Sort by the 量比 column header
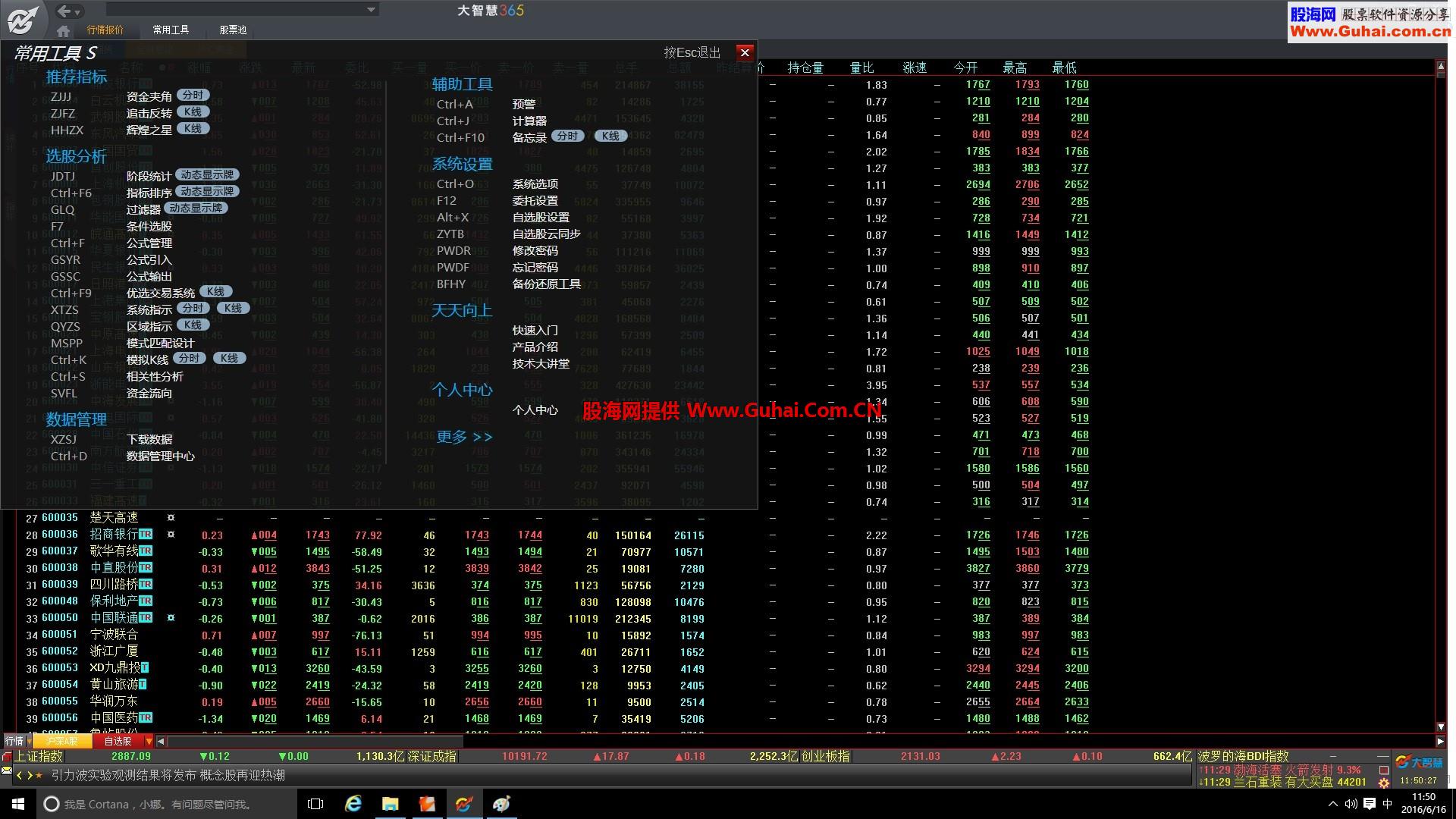Screen dimensions: 1456x819 click(x=861, y=68)
